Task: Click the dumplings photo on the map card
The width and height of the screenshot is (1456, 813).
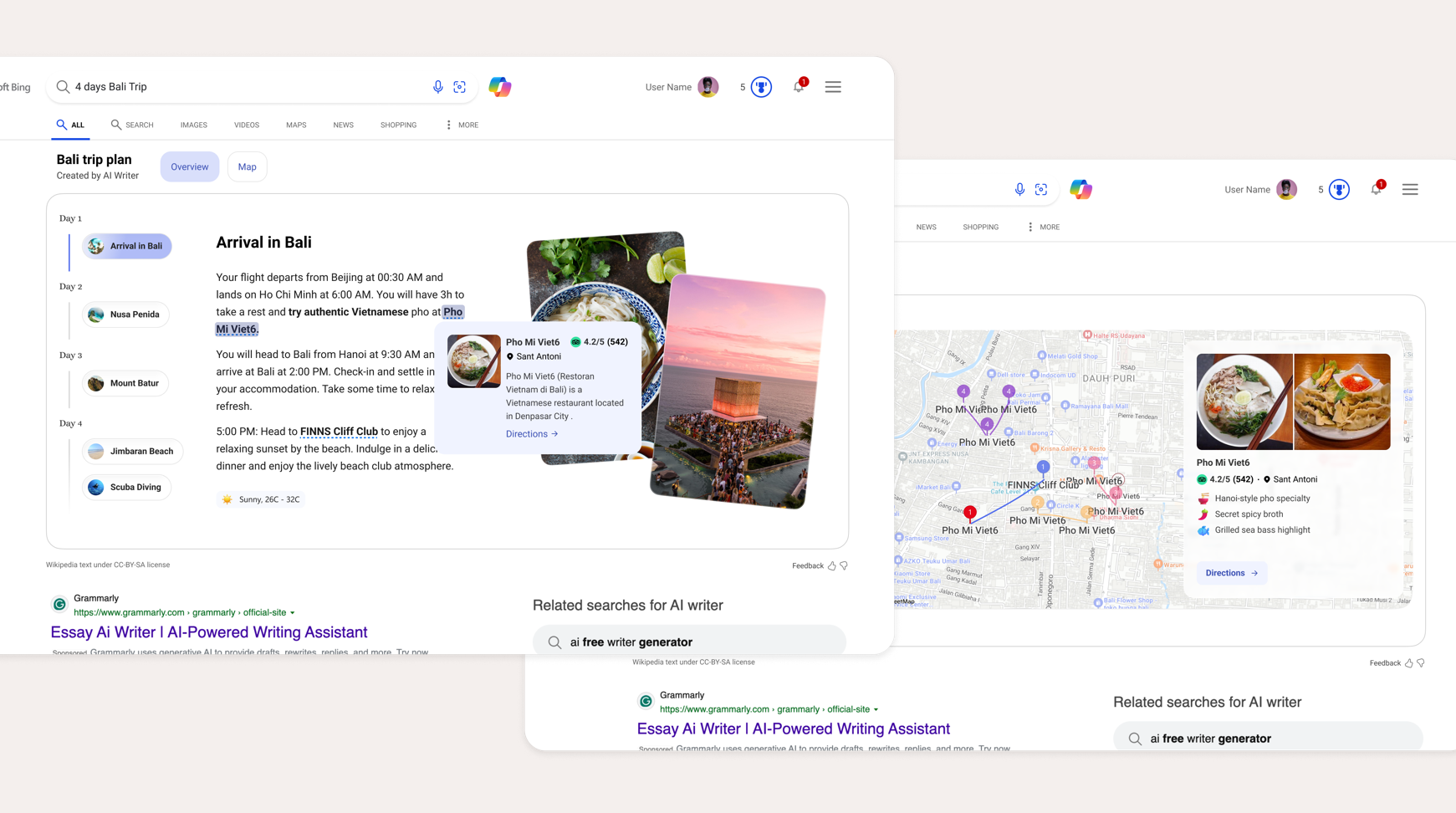Action: tap(1342, 401)
